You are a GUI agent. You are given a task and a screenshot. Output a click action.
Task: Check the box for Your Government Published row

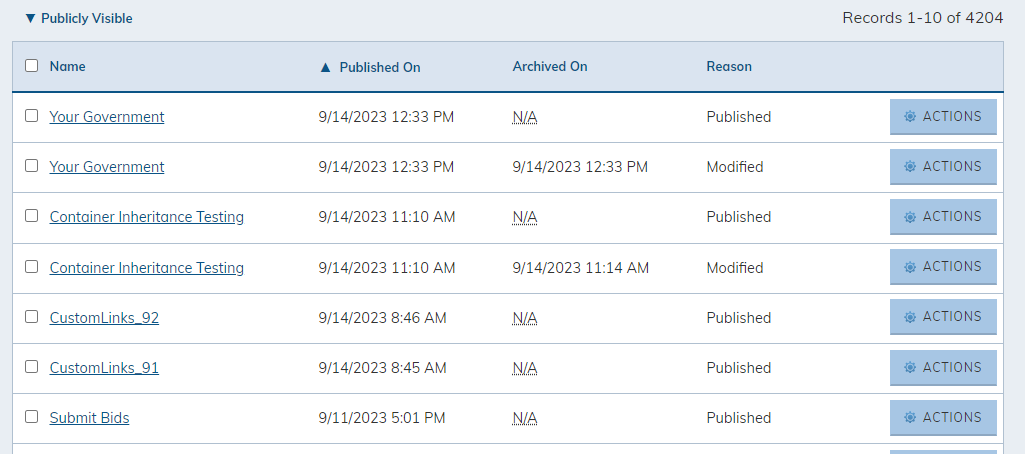[x=31, y=116]
